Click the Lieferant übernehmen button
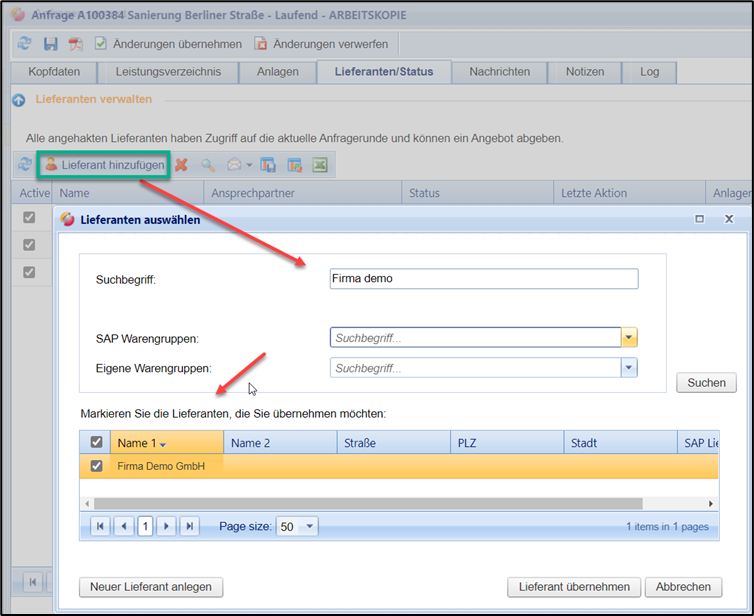 (573, 587)
